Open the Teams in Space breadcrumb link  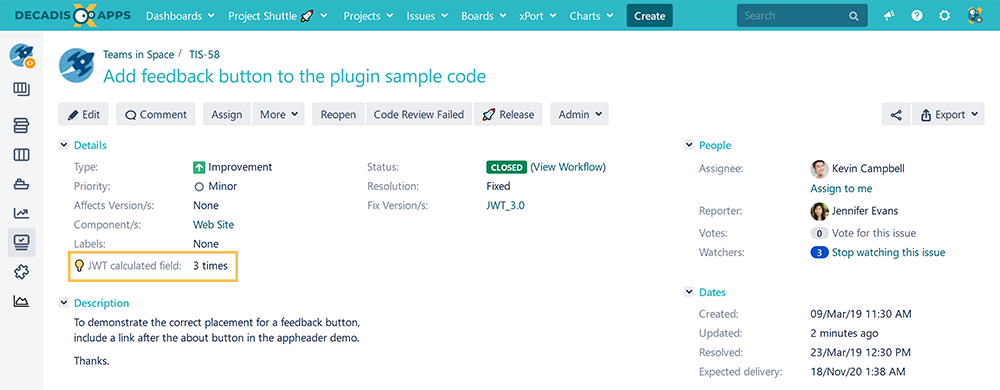138,55
